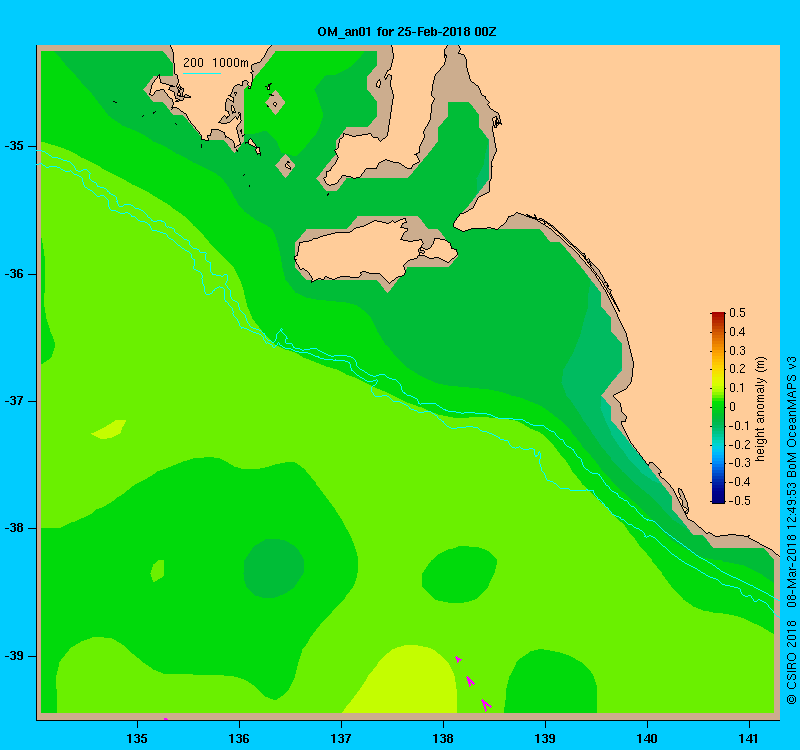Screen dimensions: 800x750
Task: Click the dark green circular eddy near 136.3, -38.3
Action: pyautogui.click(x=274, y=568)
